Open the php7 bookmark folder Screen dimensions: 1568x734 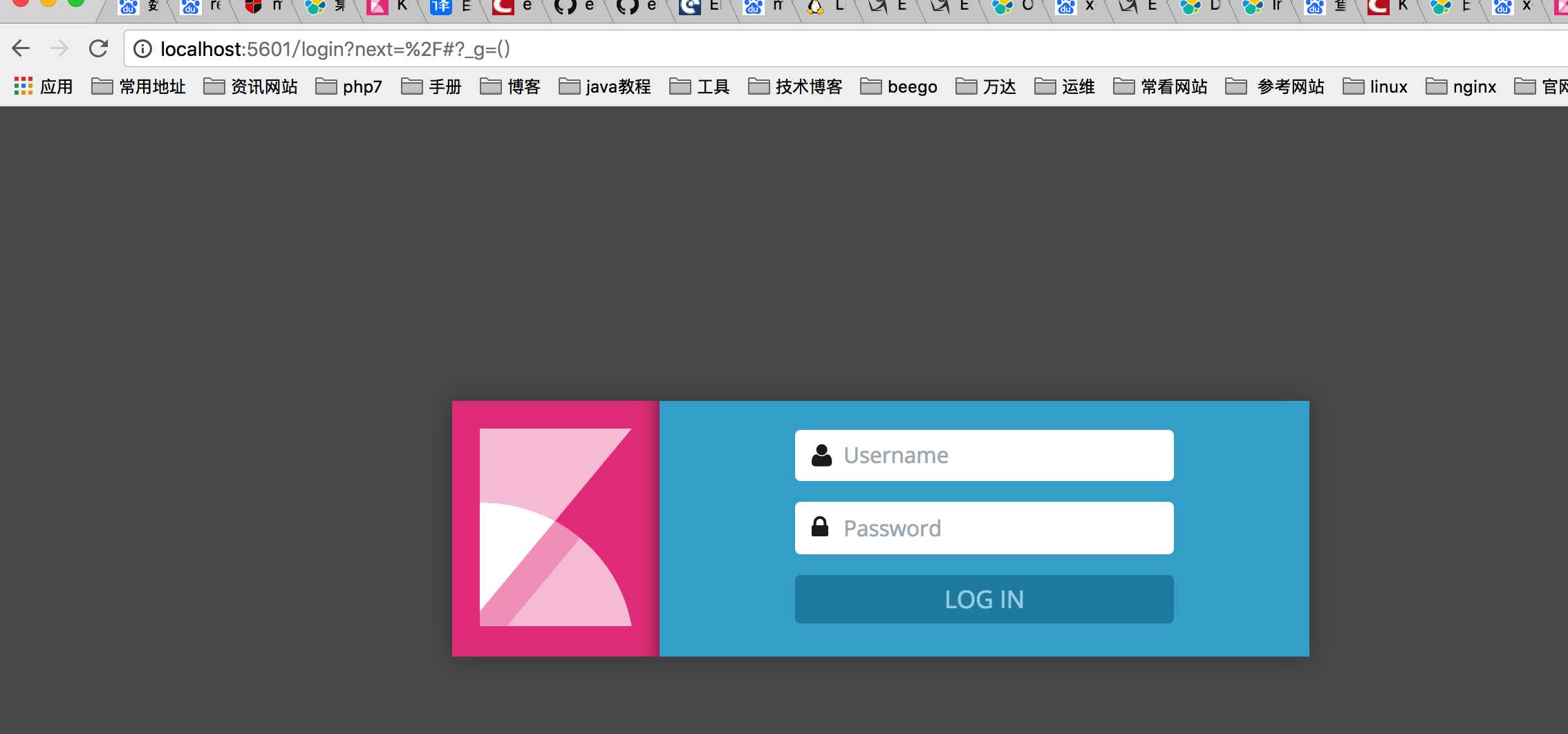(x=349, y=86)
